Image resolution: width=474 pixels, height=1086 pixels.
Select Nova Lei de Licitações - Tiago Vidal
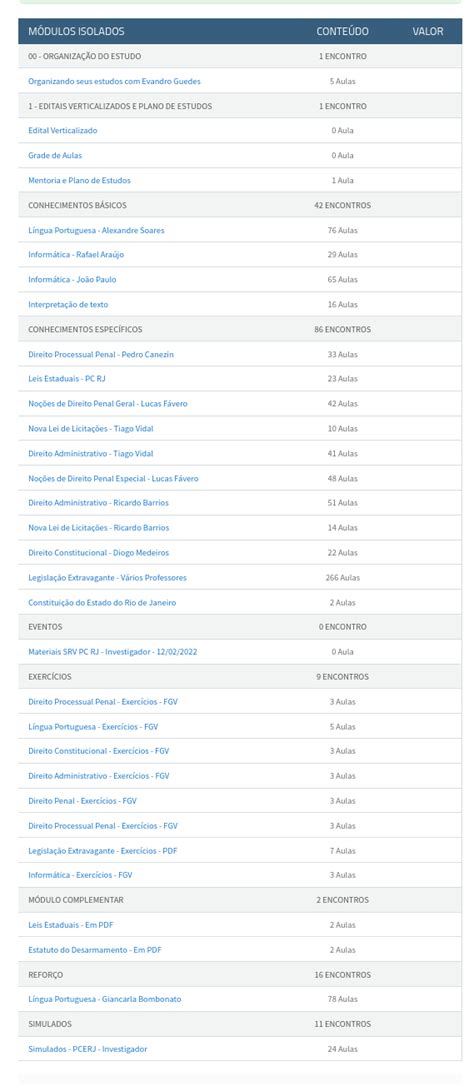click(91, 429)
